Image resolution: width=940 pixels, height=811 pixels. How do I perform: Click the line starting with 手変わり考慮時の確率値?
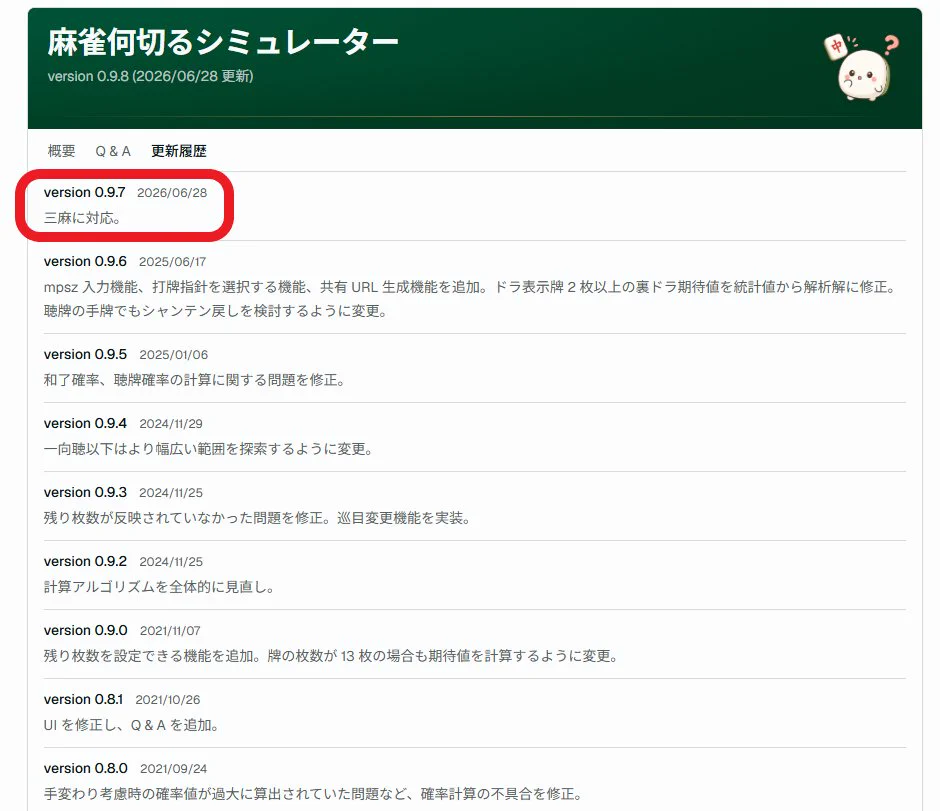click(x=314, y=794)
